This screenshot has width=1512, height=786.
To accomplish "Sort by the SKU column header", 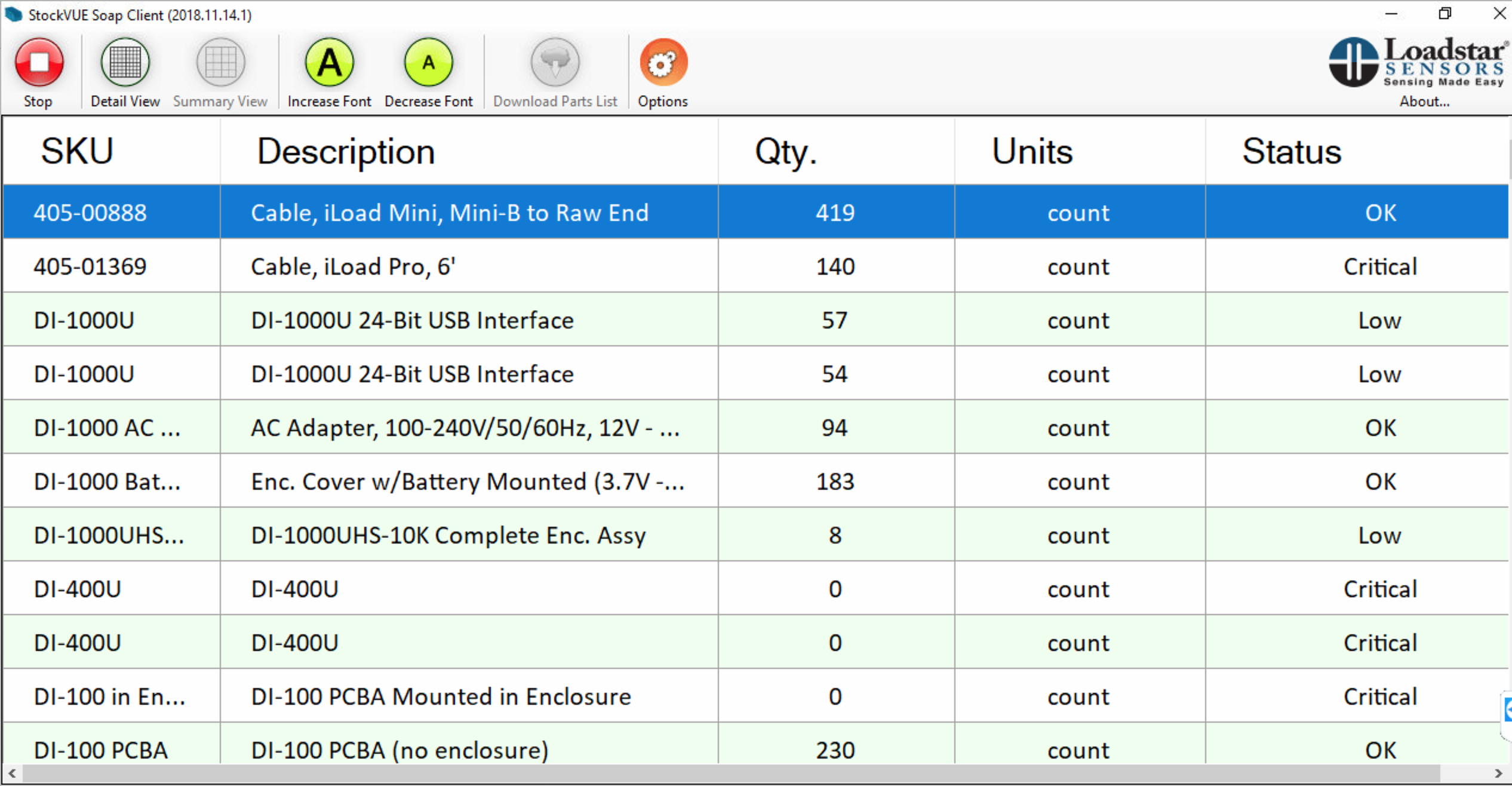I will coord(78,151).
